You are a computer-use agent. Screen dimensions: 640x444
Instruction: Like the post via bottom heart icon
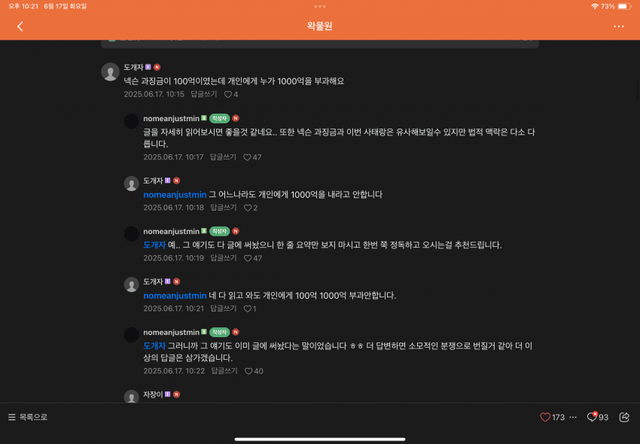[x=545, y=417]
